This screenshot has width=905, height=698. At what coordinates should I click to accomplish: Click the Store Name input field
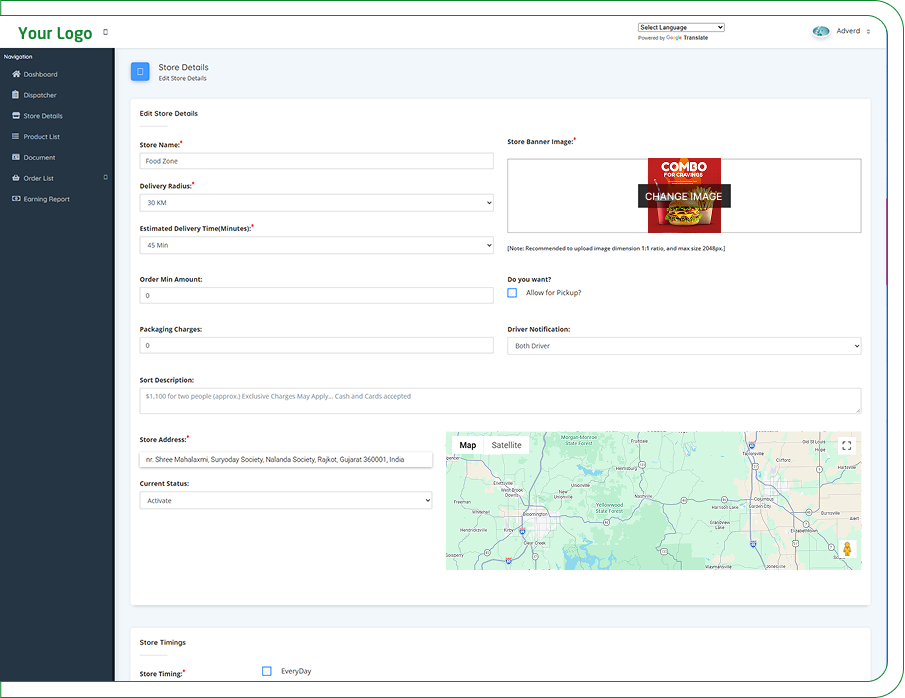pyautogui.click(x=316, y=161)
